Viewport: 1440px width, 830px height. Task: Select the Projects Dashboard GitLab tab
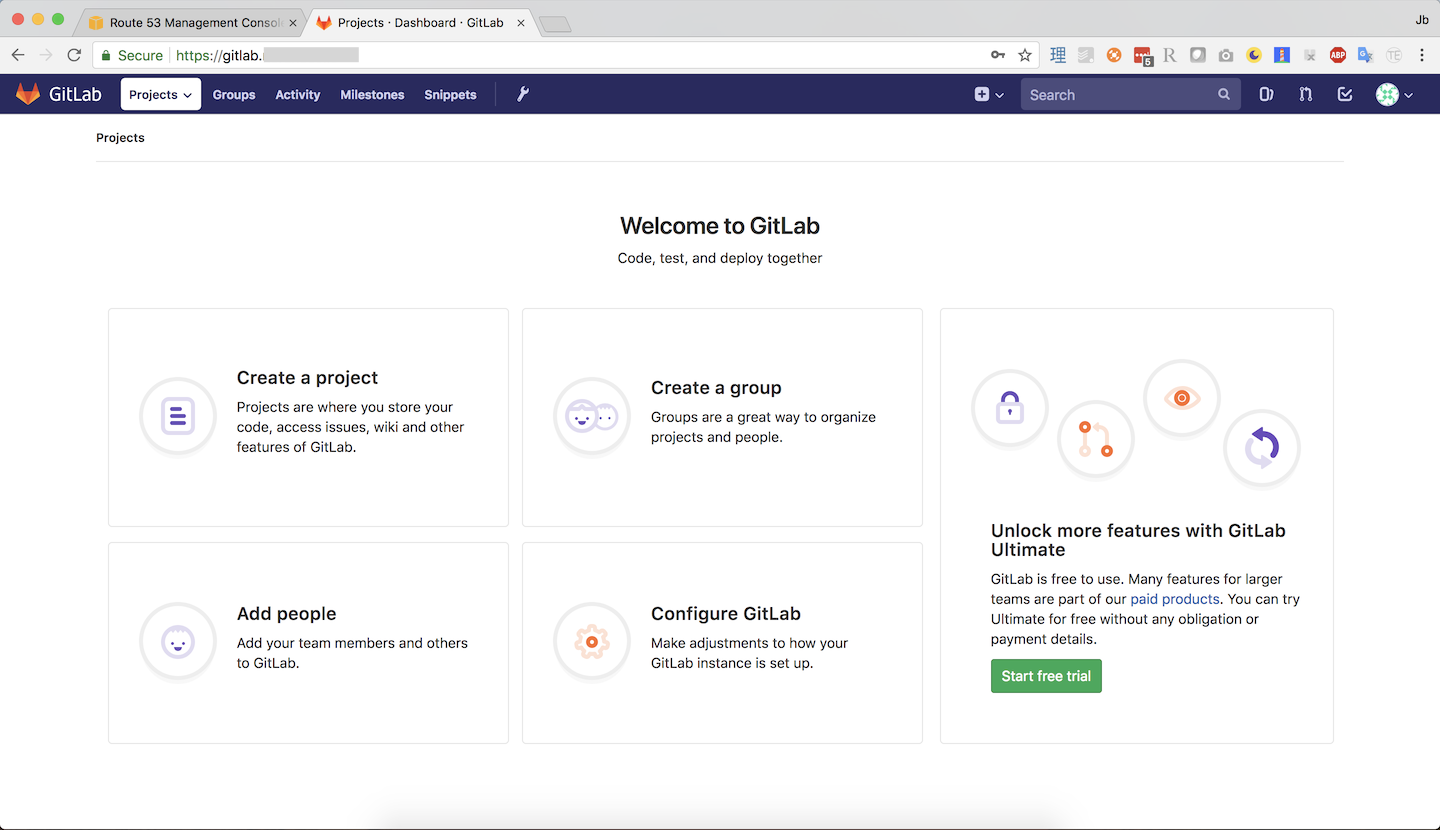[420, 22]
